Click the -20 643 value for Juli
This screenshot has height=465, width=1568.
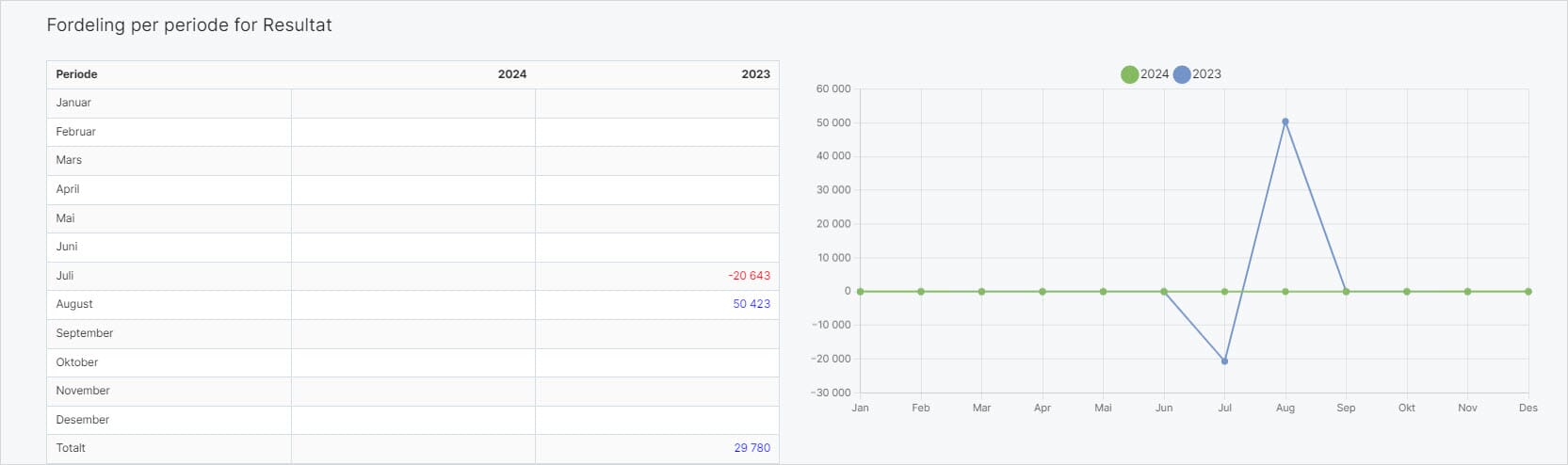pos(749,276)
